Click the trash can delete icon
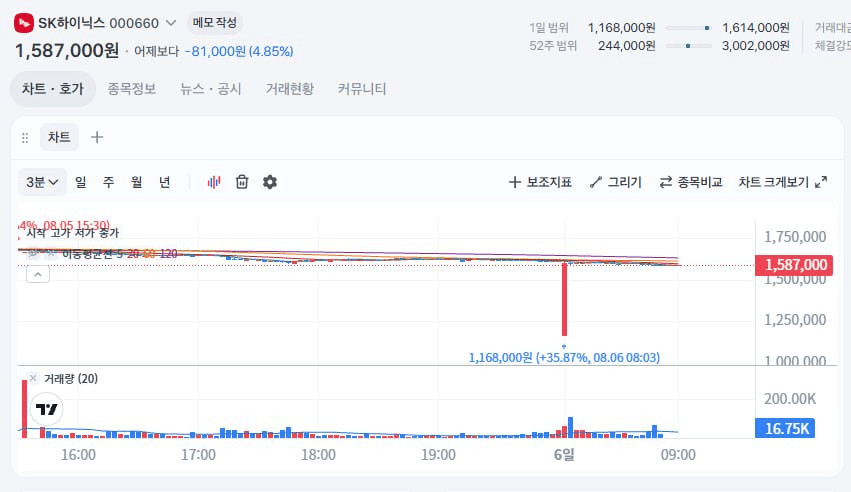 (242, 182)
